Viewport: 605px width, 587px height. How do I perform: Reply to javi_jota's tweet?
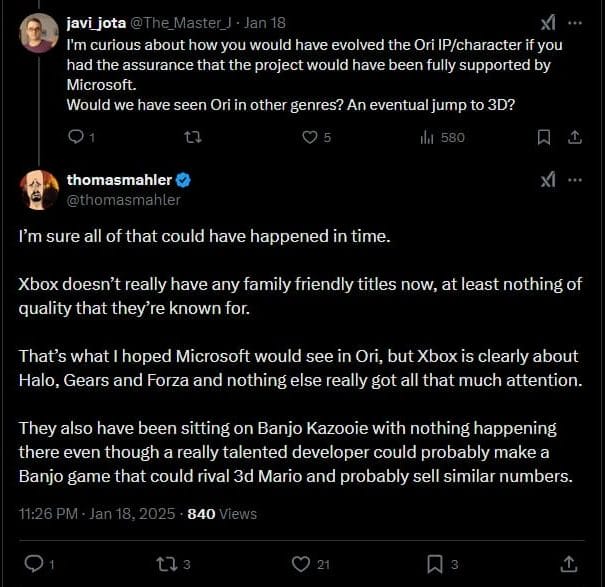coord(76,136)
